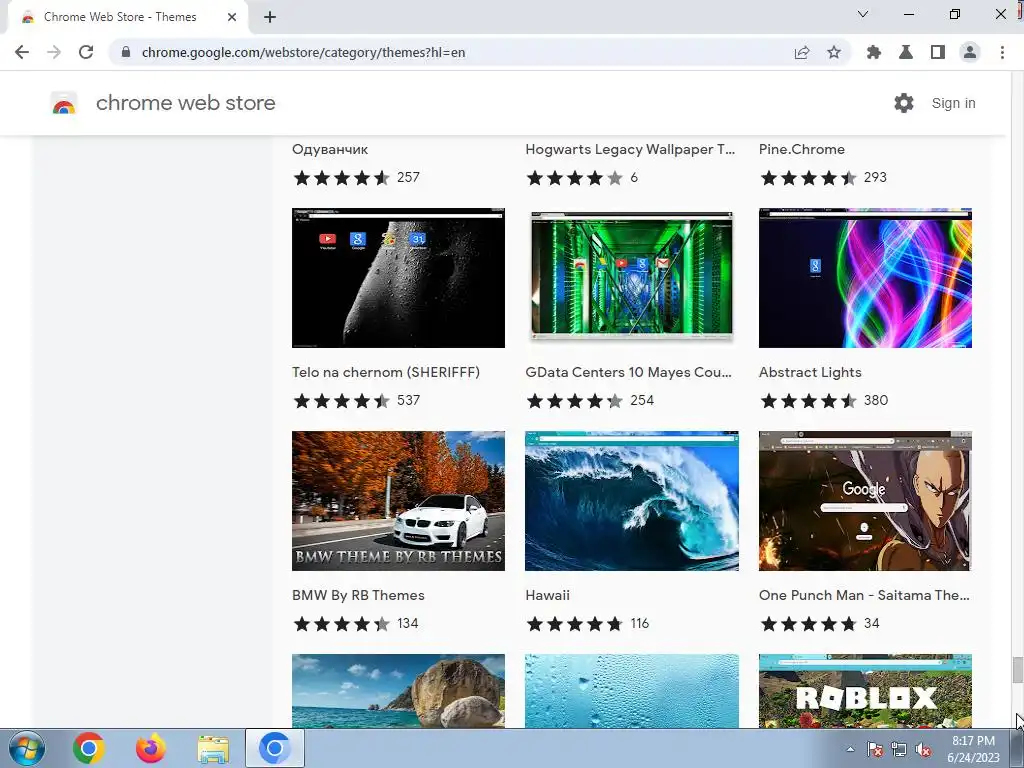Reload the Chrome Web Store page
1024x768 pixels.
click(x=86, y=52)
